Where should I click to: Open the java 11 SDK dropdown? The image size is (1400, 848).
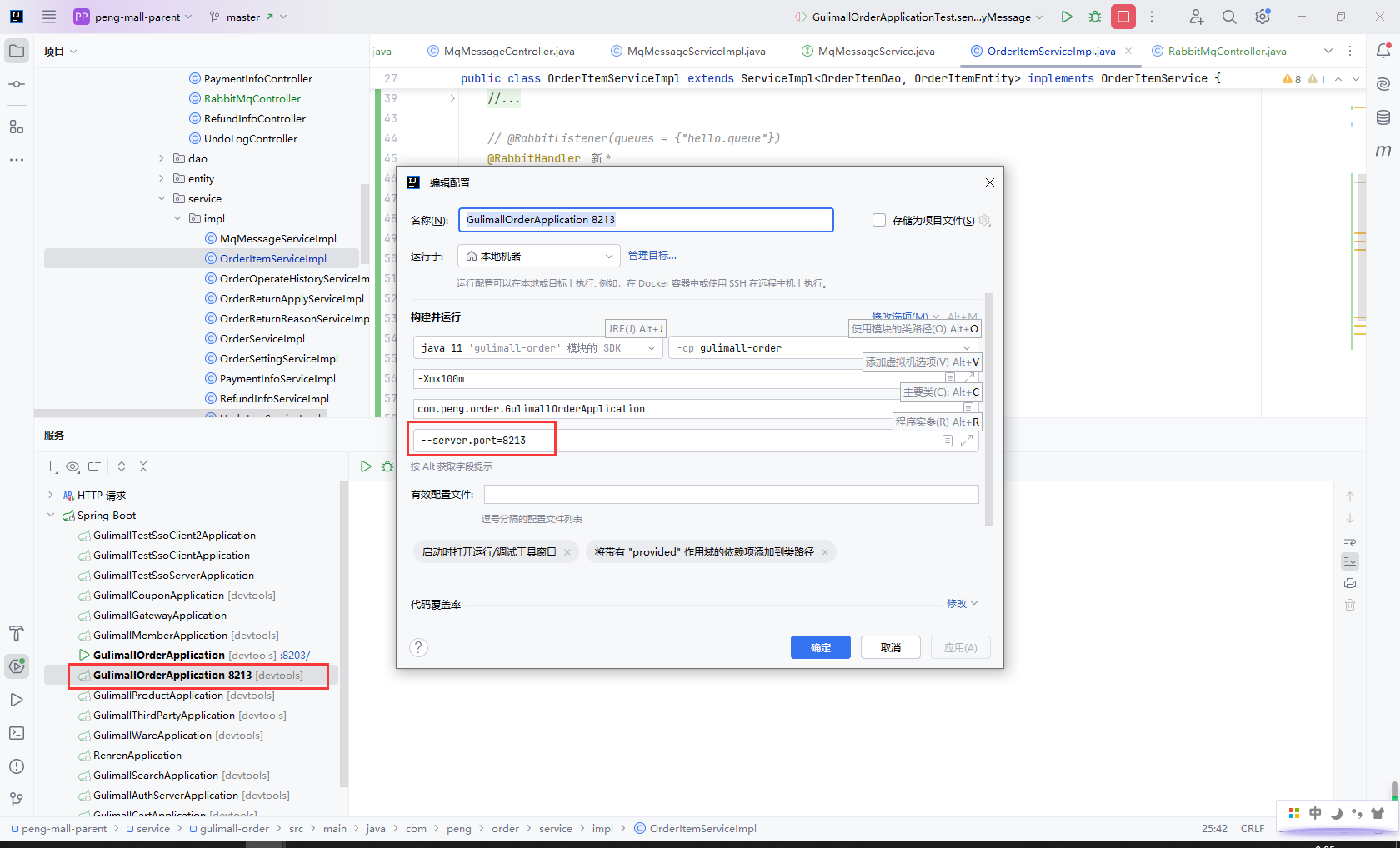click(538, 348)
